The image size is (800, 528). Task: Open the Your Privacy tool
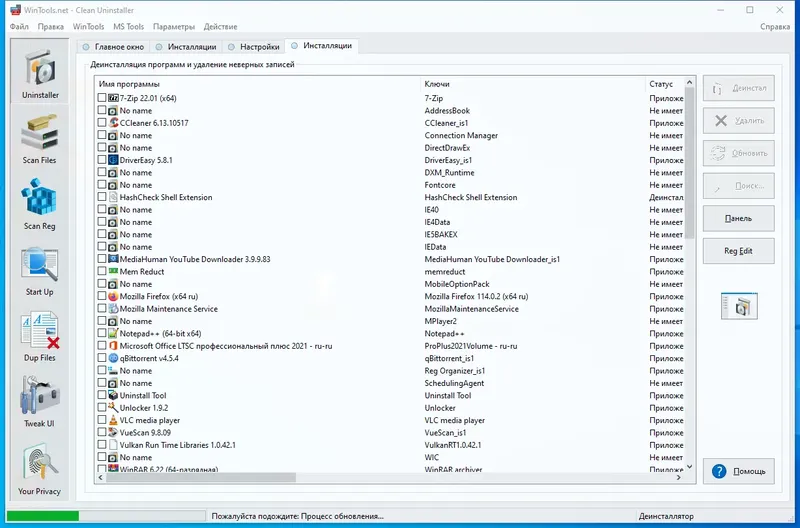39,469
